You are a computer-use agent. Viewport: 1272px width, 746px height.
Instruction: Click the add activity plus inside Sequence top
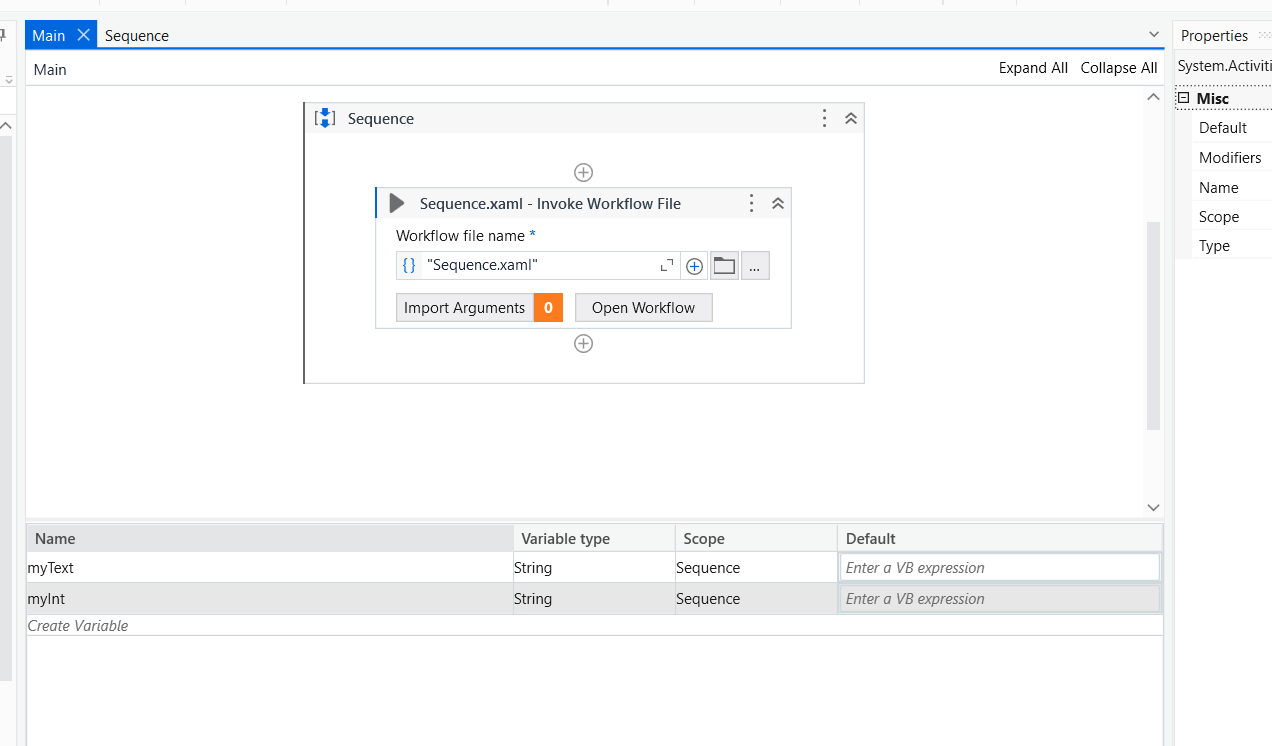click(x=583, y=172)
